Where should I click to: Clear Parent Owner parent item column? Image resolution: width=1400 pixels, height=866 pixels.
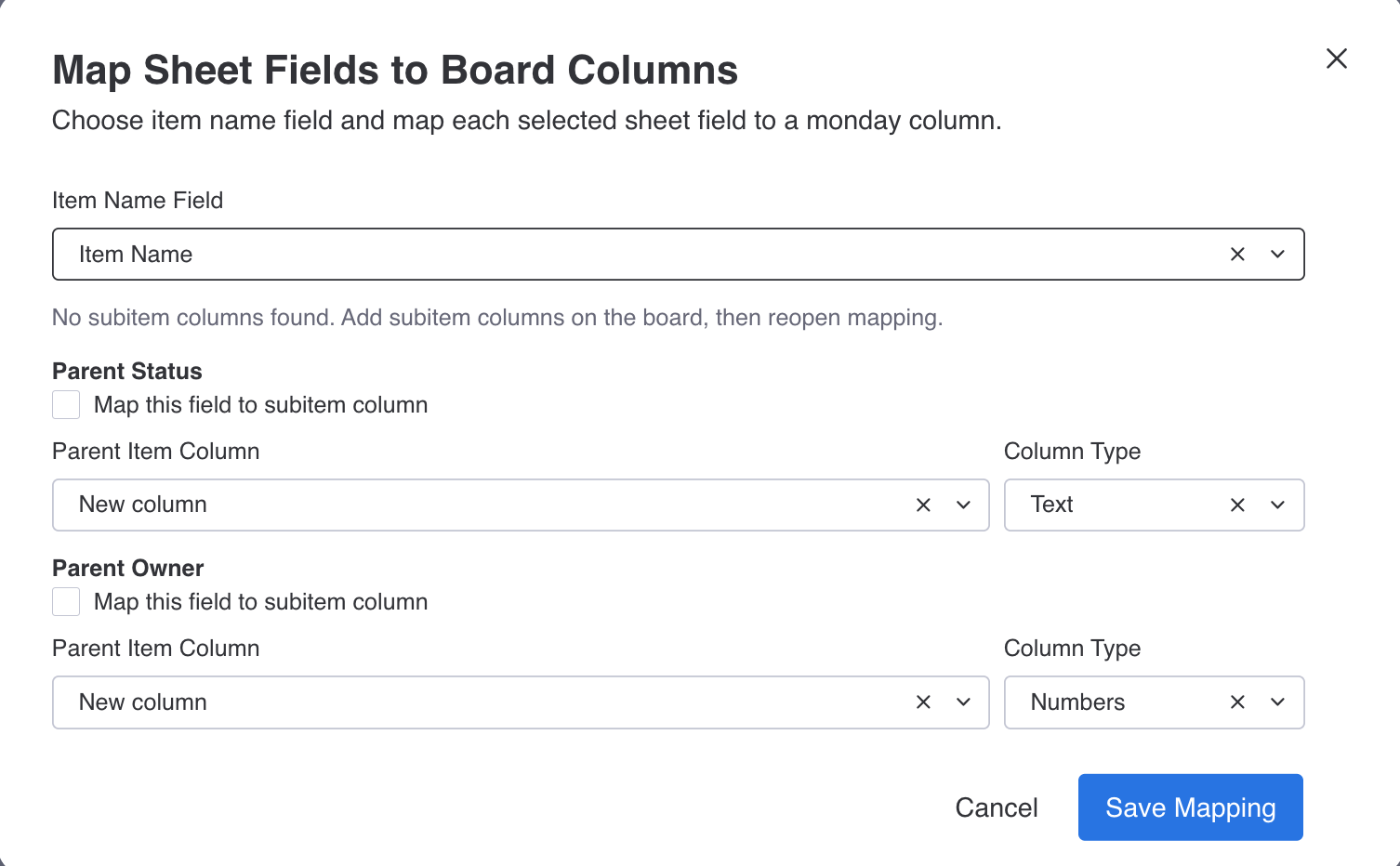coord(923,702)
